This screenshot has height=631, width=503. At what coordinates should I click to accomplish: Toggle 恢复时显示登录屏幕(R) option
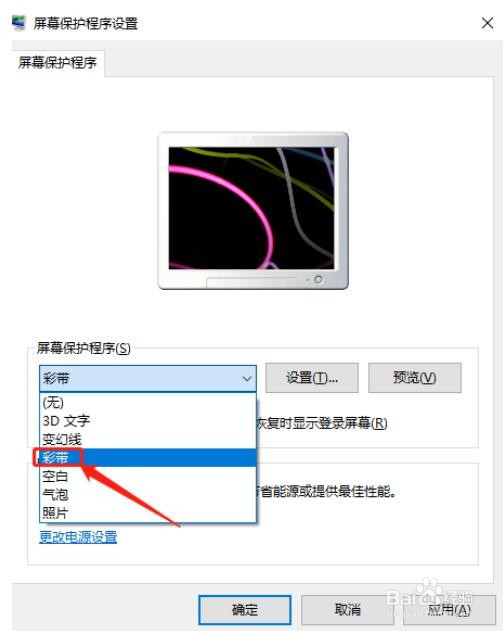322,423
